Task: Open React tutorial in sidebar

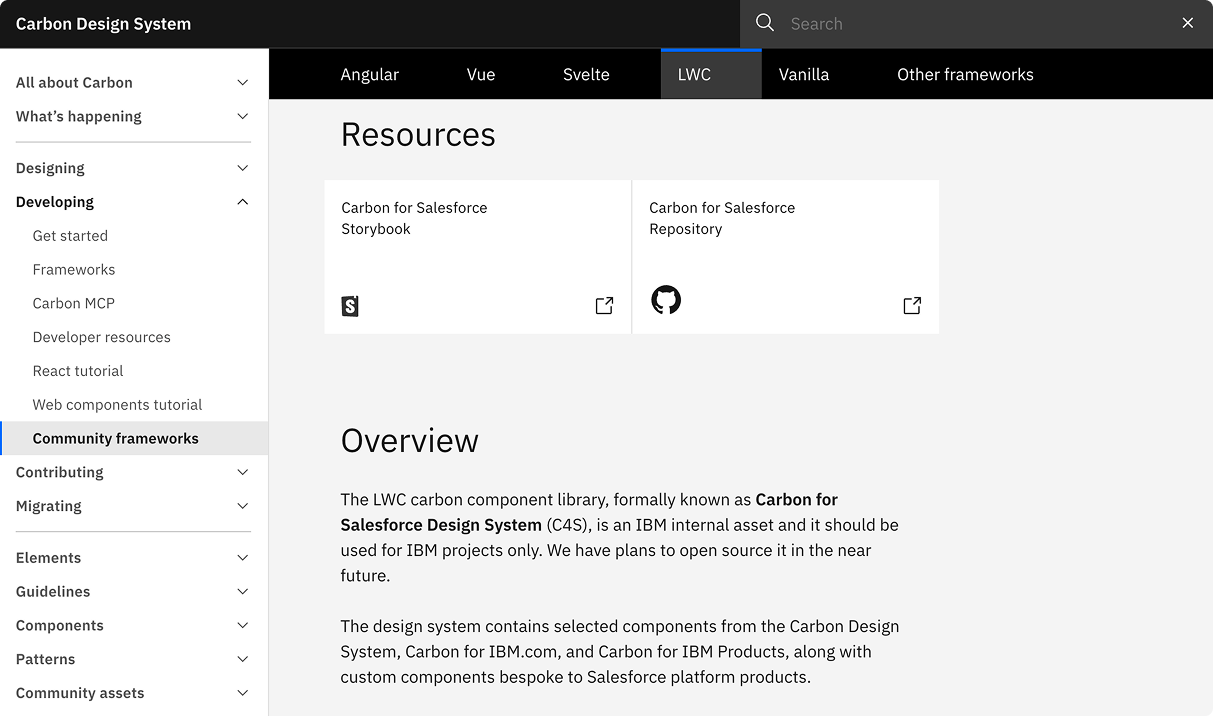Action: [x=134, y=371]
